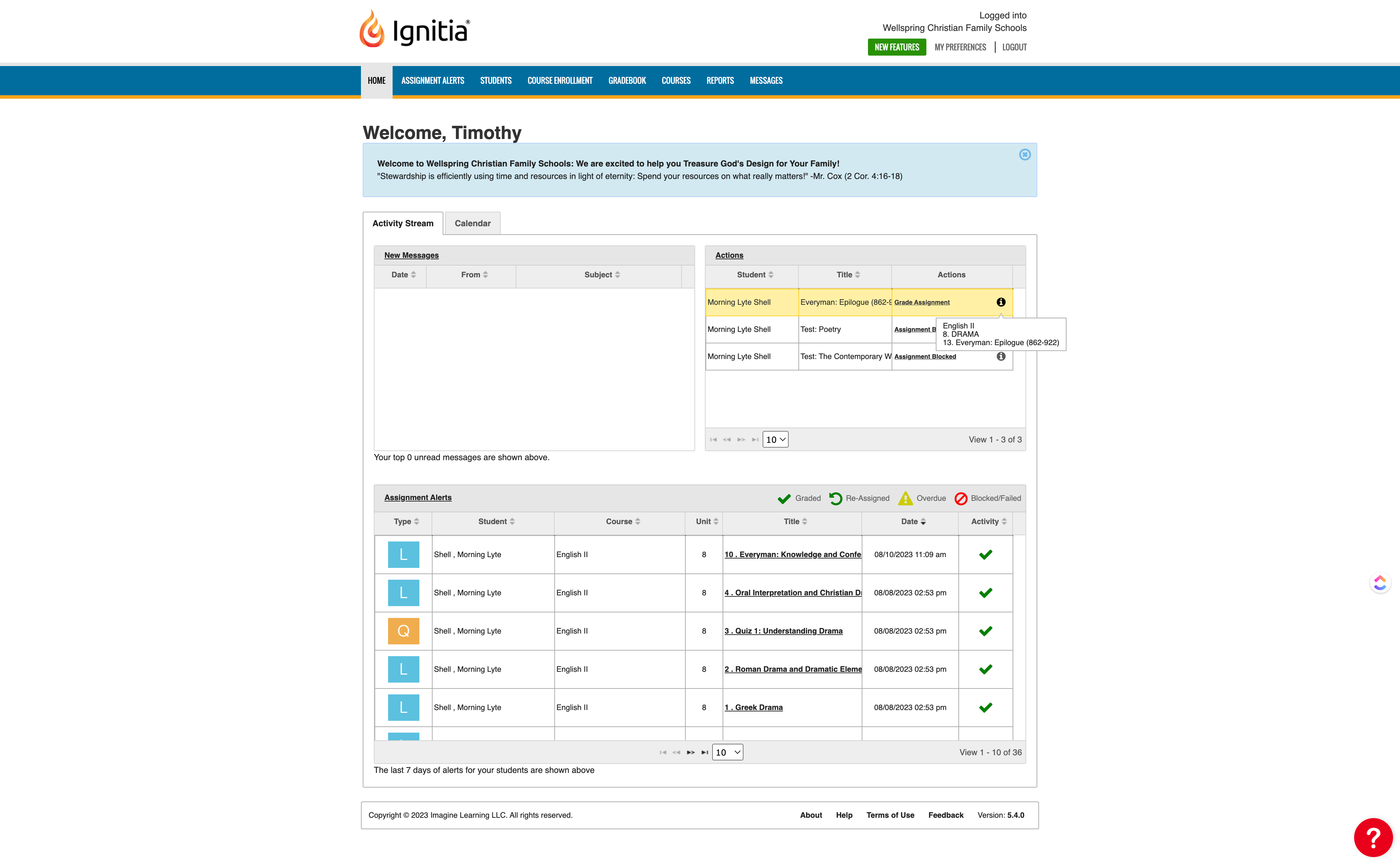
Task: Open the red help question mark button
Action: (x=1373, y=837)
